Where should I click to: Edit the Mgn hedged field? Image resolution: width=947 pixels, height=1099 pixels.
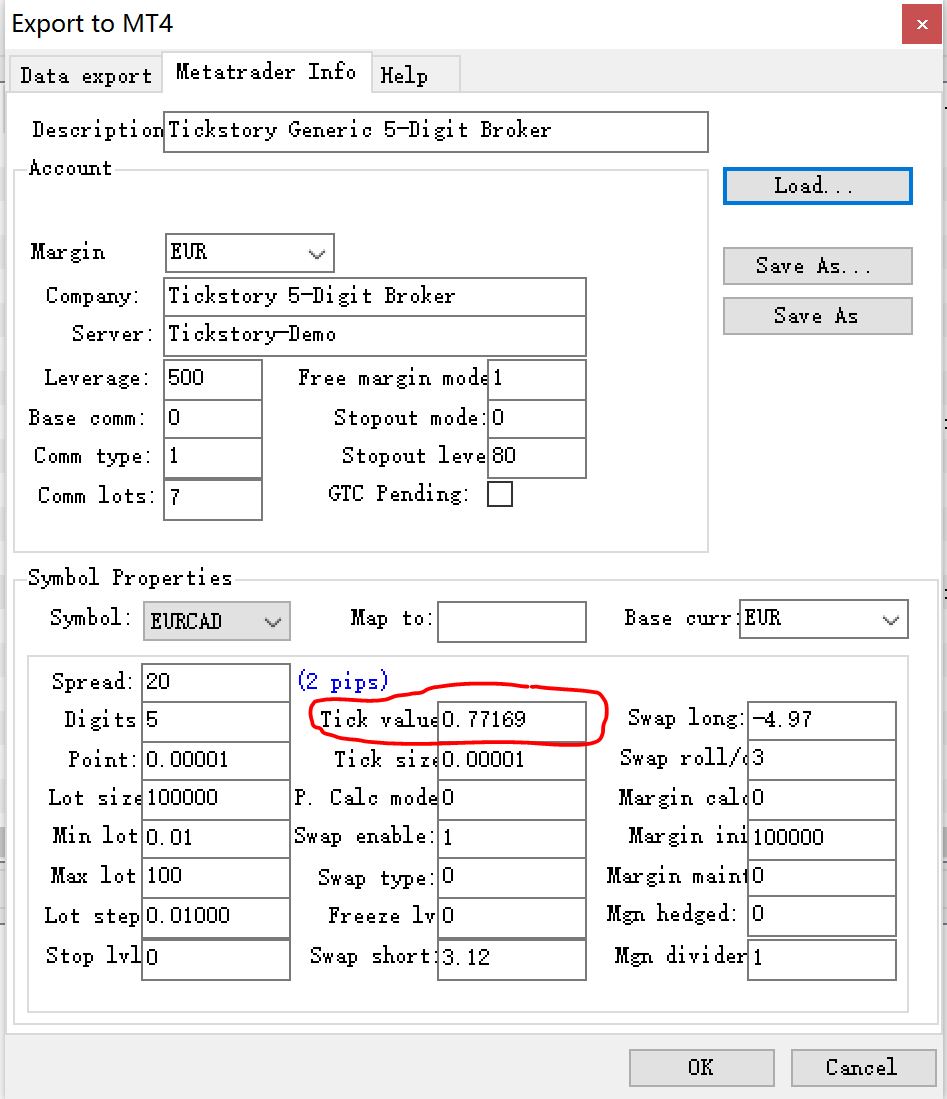[822, 916]
